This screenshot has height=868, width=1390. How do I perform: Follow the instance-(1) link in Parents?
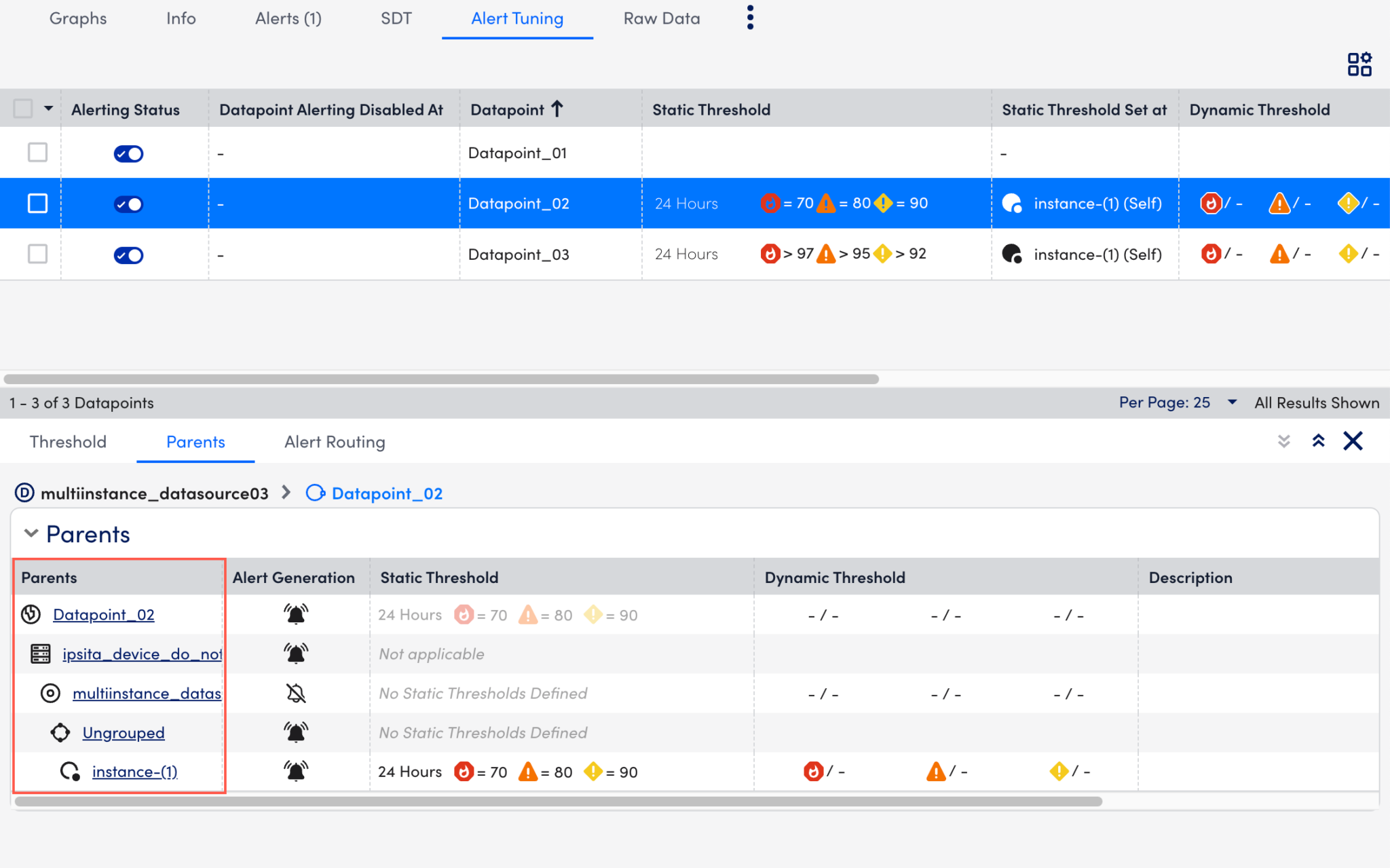click(x=134, y=771)
